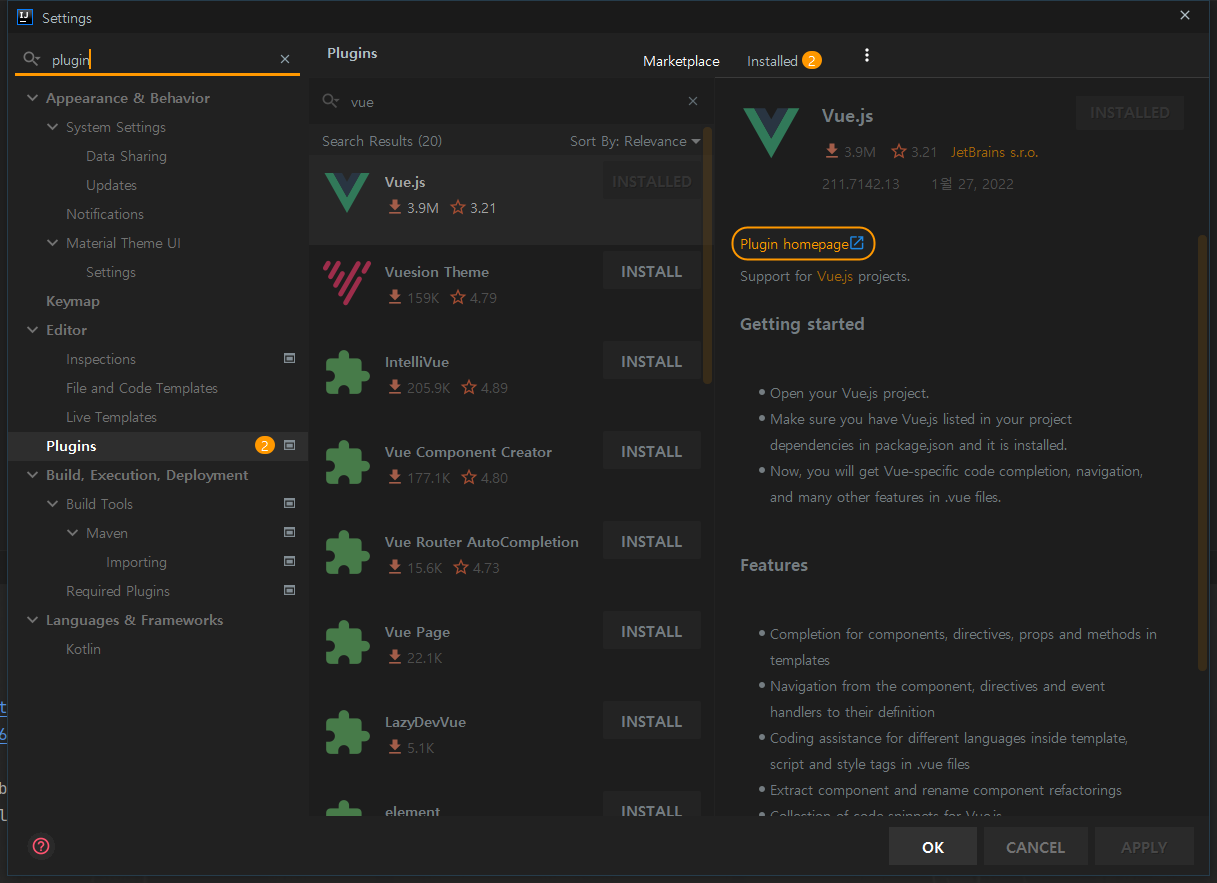The height and width of the screenshot is (883, 1217).
Task: Click the Vue Component Creator puzzle icon
Action: 347,462
